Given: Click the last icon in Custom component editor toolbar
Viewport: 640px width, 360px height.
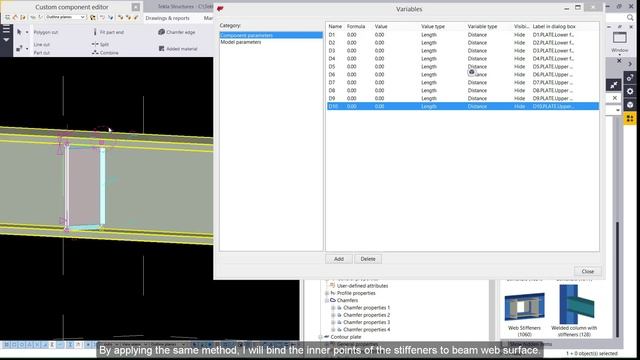Looking at the screenshot, I should point(136,17).
